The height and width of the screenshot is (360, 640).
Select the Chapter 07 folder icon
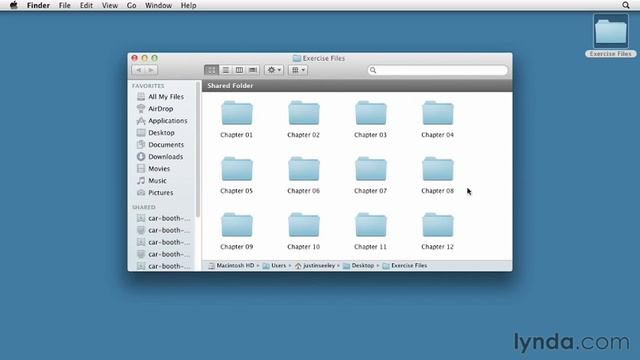(371, 169)
